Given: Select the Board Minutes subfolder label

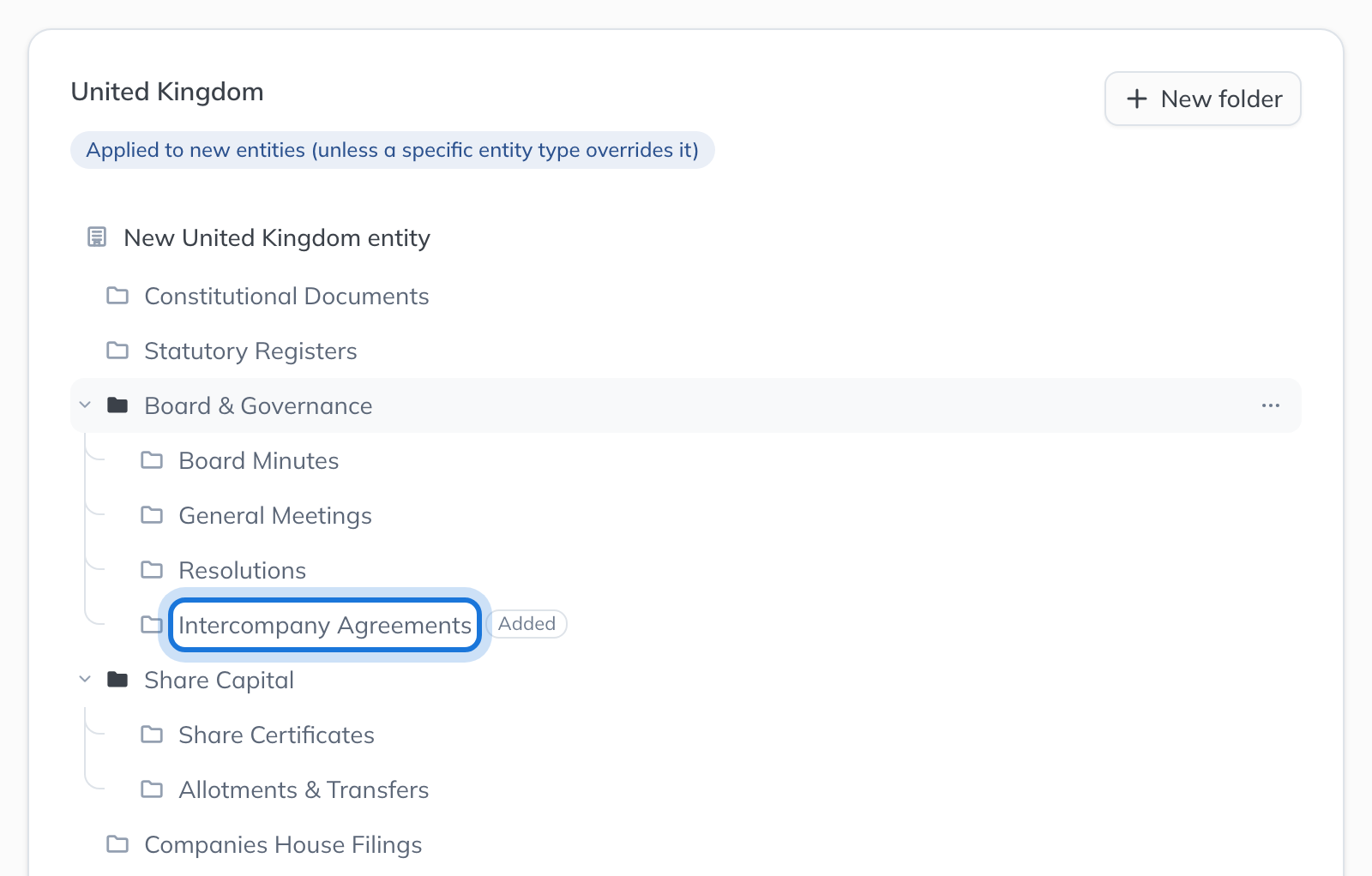Looking at the screenshot, I should (x=259, y=460).
